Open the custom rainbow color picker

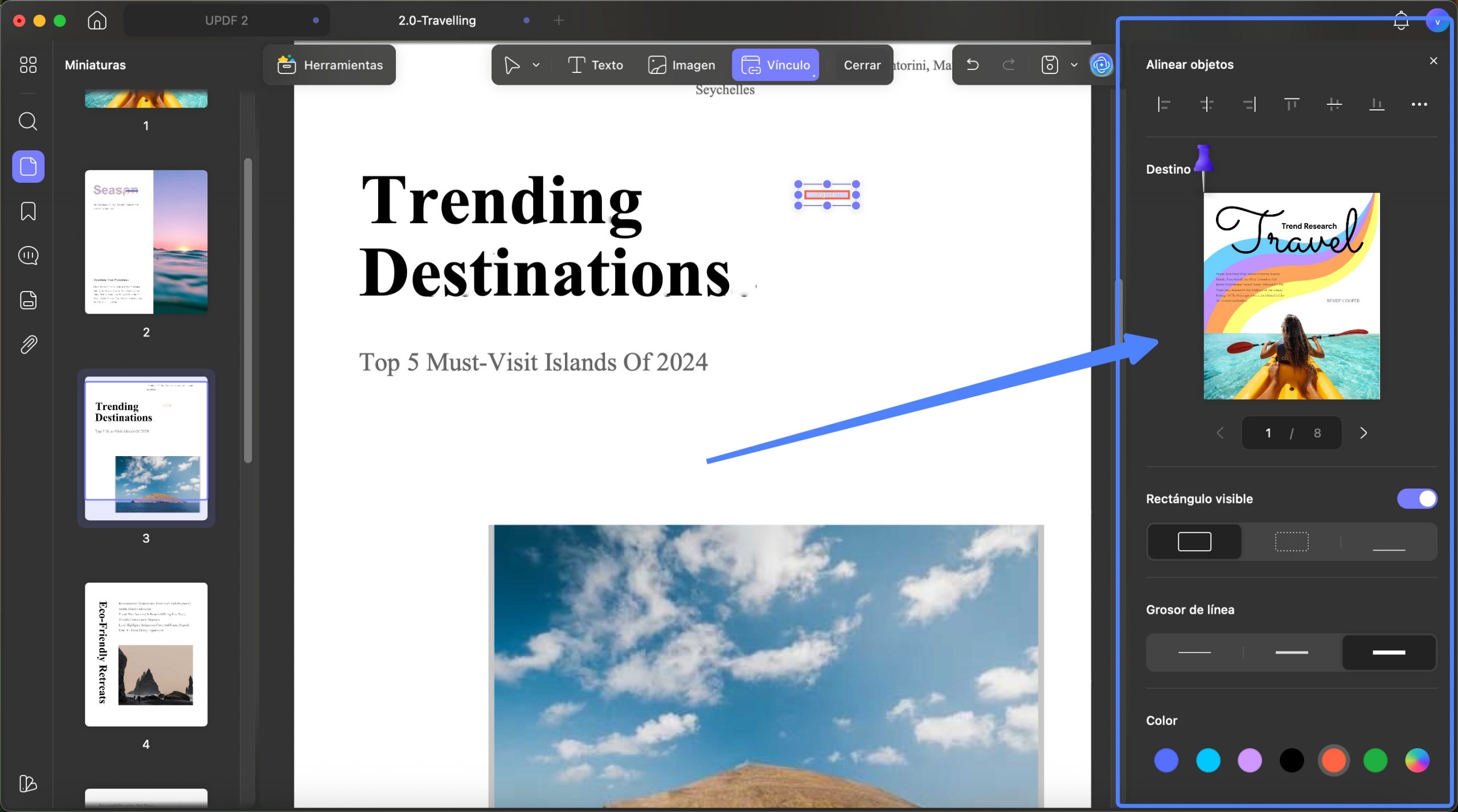pos(1417,761)
